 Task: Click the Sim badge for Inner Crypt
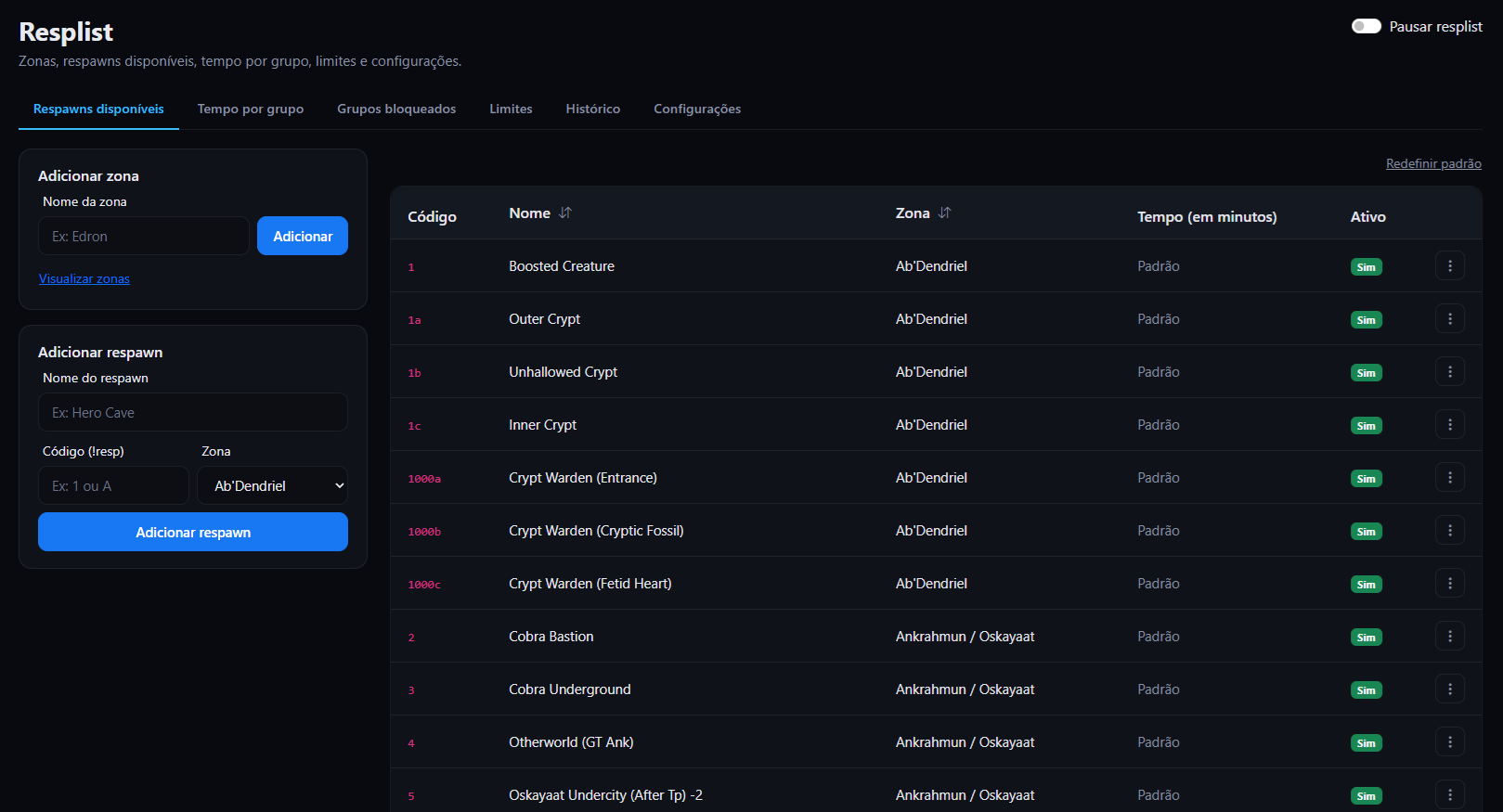(x=1367, y=426)
